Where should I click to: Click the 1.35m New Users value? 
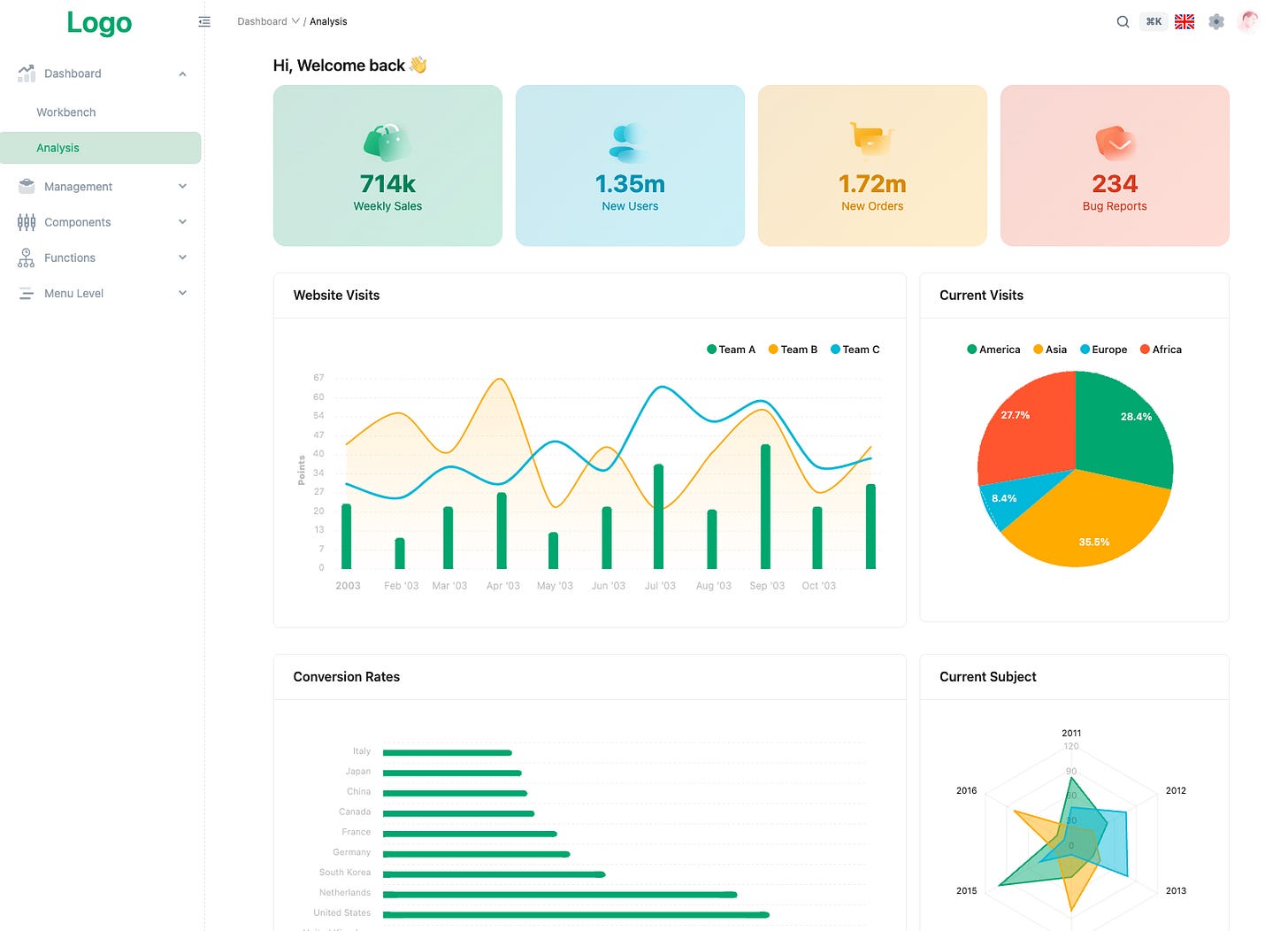pos(630,183)
